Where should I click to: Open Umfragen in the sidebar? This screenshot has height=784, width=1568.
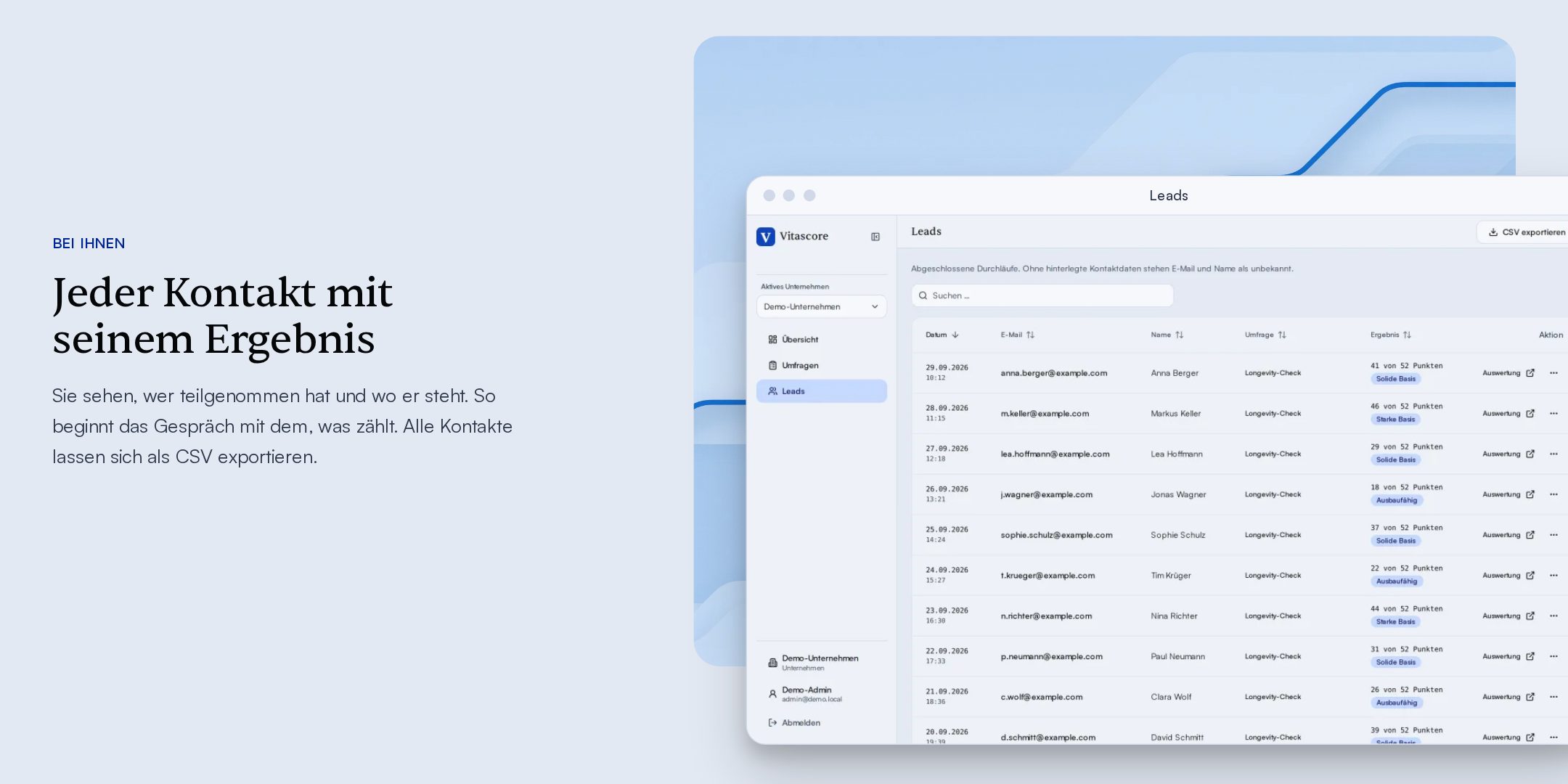coord(821,365)
